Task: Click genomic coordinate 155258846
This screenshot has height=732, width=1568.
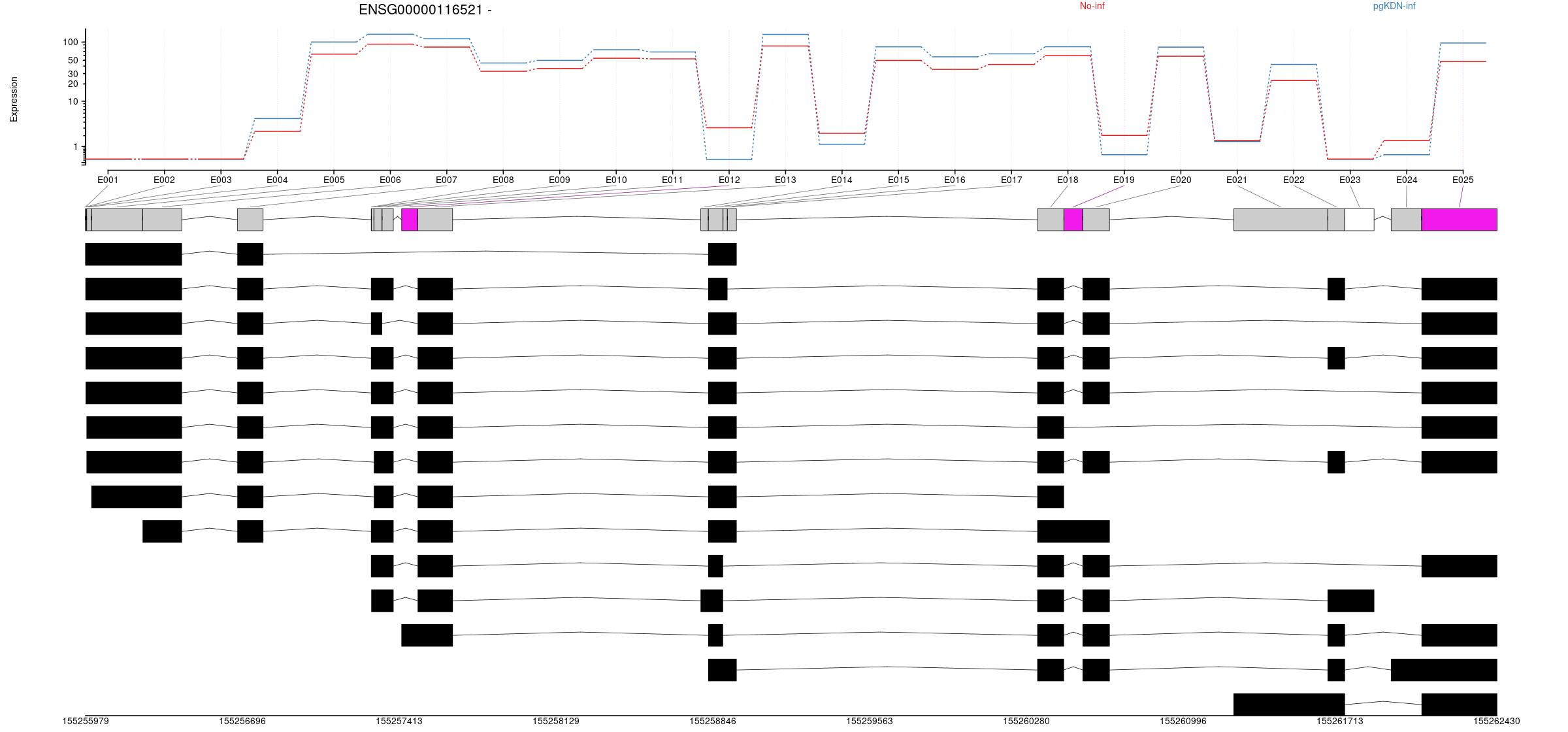Action: click(713, 722)
